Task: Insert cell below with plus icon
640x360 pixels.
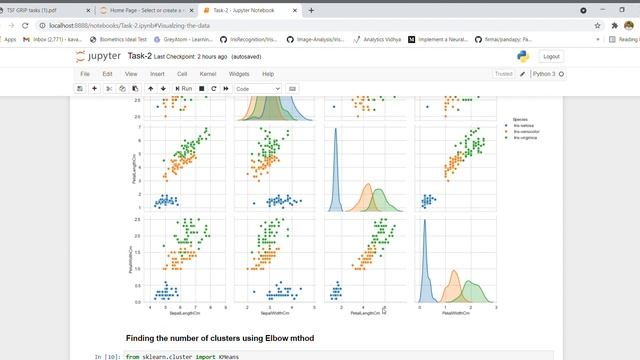Action: [x=94, y=89]
